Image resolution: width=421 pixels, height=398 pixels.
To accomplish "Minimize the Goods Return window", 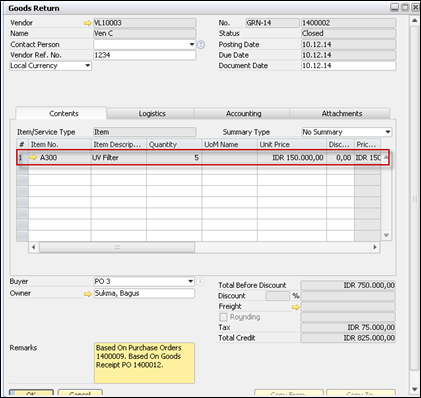I will [x=395, y=8].
